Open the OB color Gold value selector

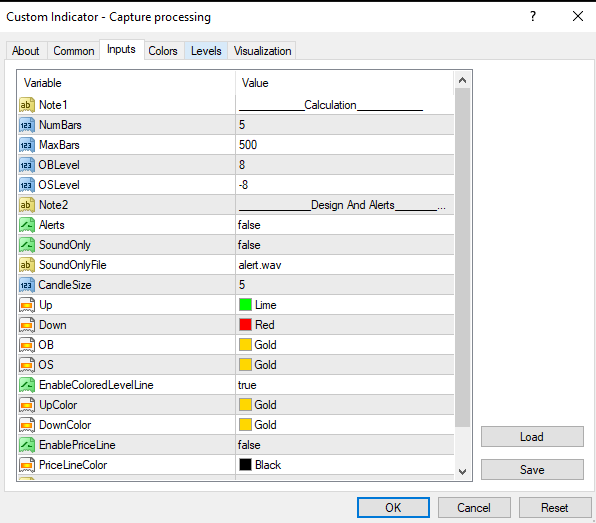point(345,345)
